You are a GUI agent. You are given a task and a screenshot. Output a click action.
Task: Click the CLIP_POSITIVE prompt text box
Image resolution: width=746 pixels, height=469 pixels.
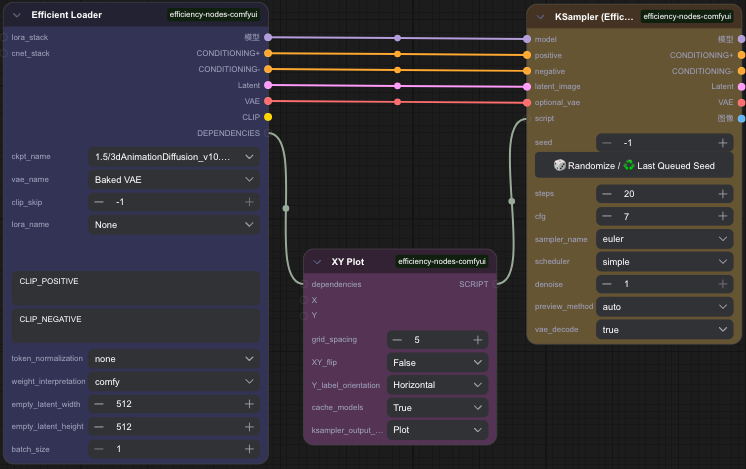coord(136,288)
